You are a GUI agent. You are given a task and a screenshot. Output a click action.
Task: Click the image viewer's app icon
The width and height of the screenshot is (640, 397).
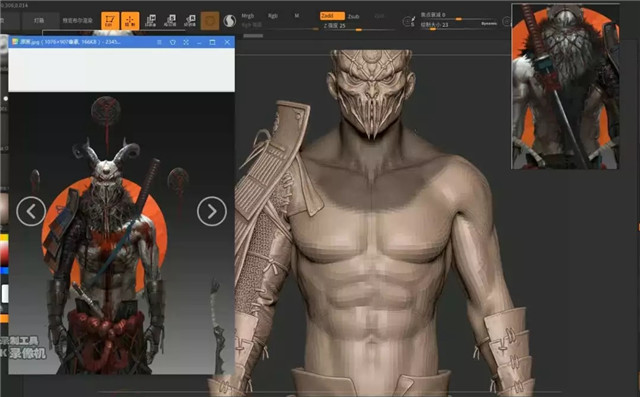(x=16, y=42)
